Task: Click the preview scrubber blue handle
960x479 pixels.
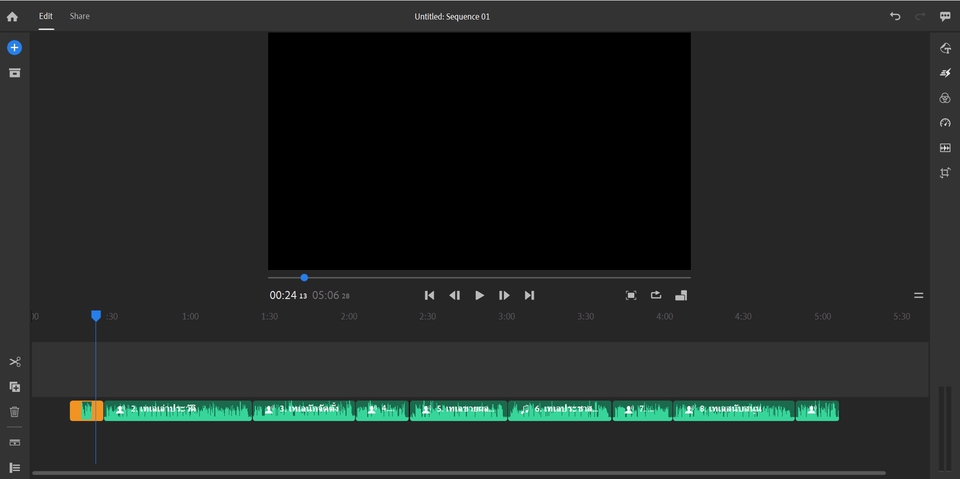Action: coord(304,277)
